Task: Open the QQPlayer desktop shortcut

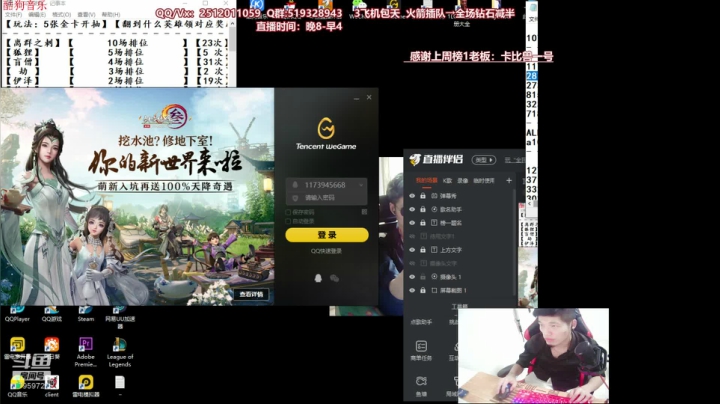Action: click(x=17, y=314)
